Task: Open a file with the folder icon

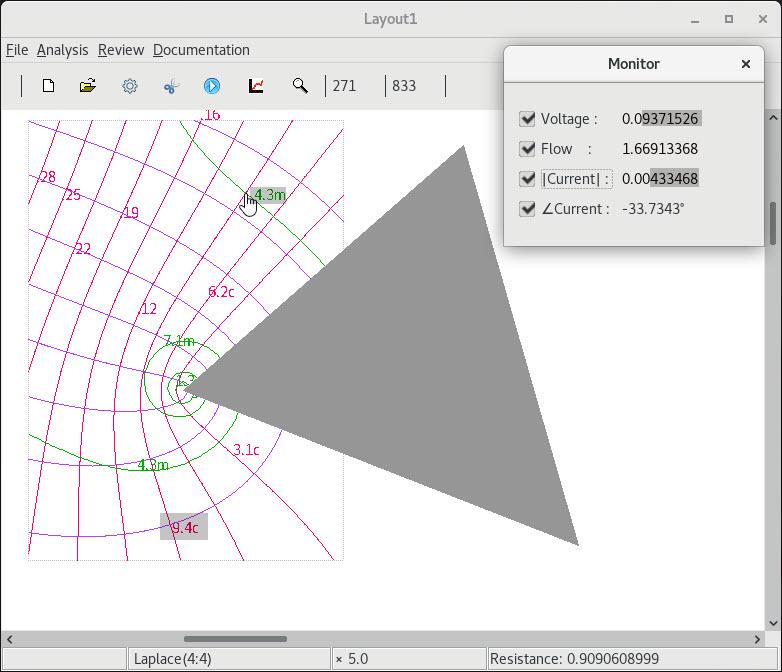Action: pos(88,86)
